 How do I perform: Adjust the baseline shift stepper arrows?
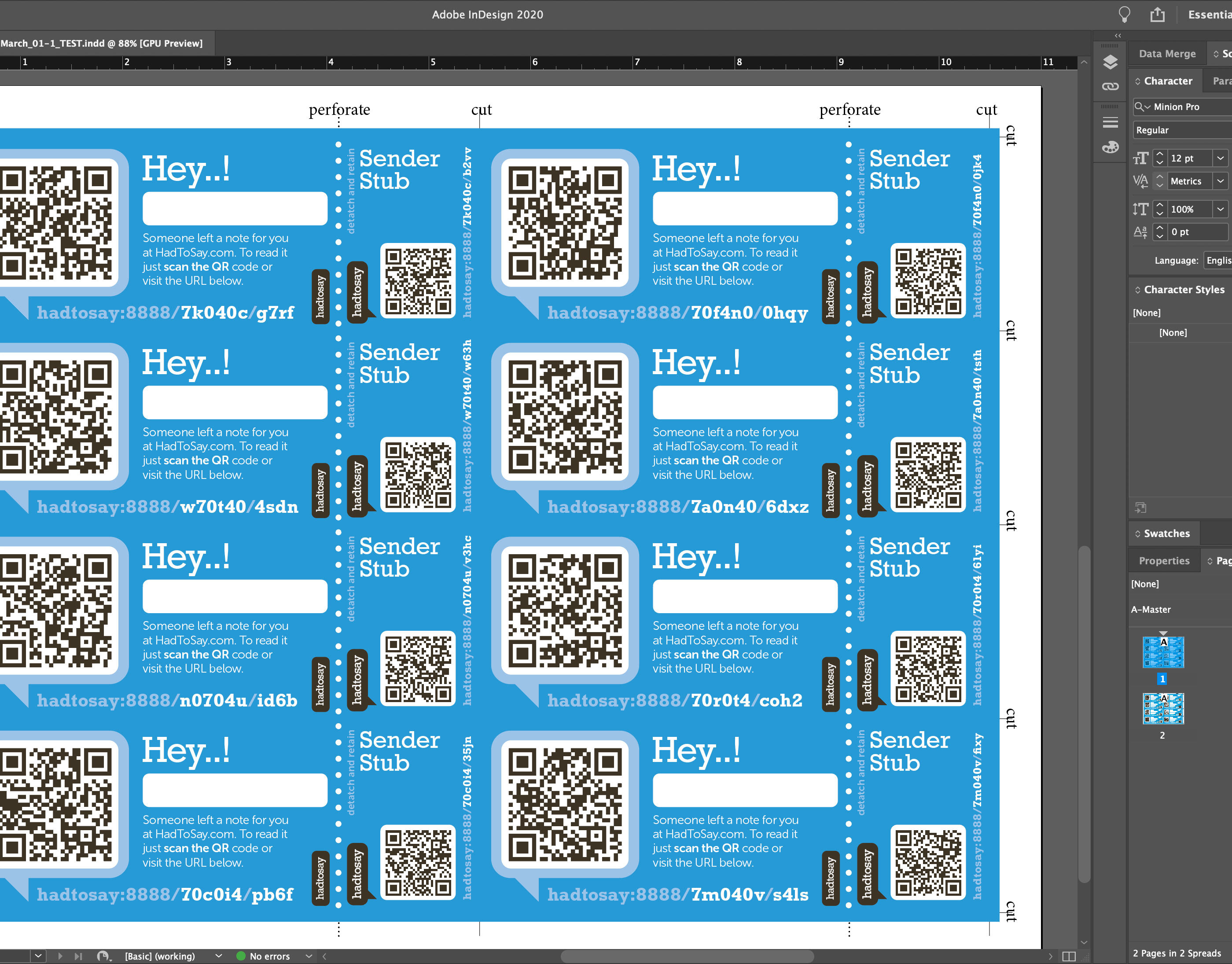[1159, 232]
